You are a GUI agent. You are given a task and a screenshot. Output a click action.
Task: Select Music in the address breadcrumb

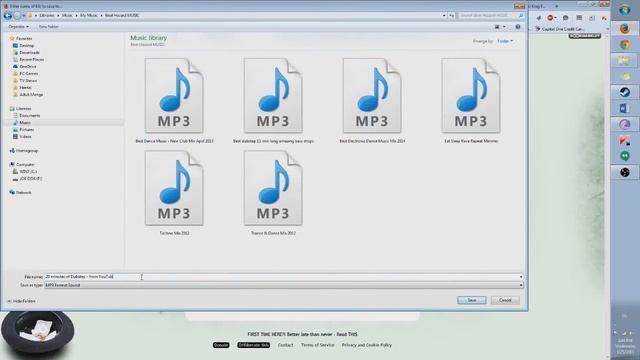[67, 16]
